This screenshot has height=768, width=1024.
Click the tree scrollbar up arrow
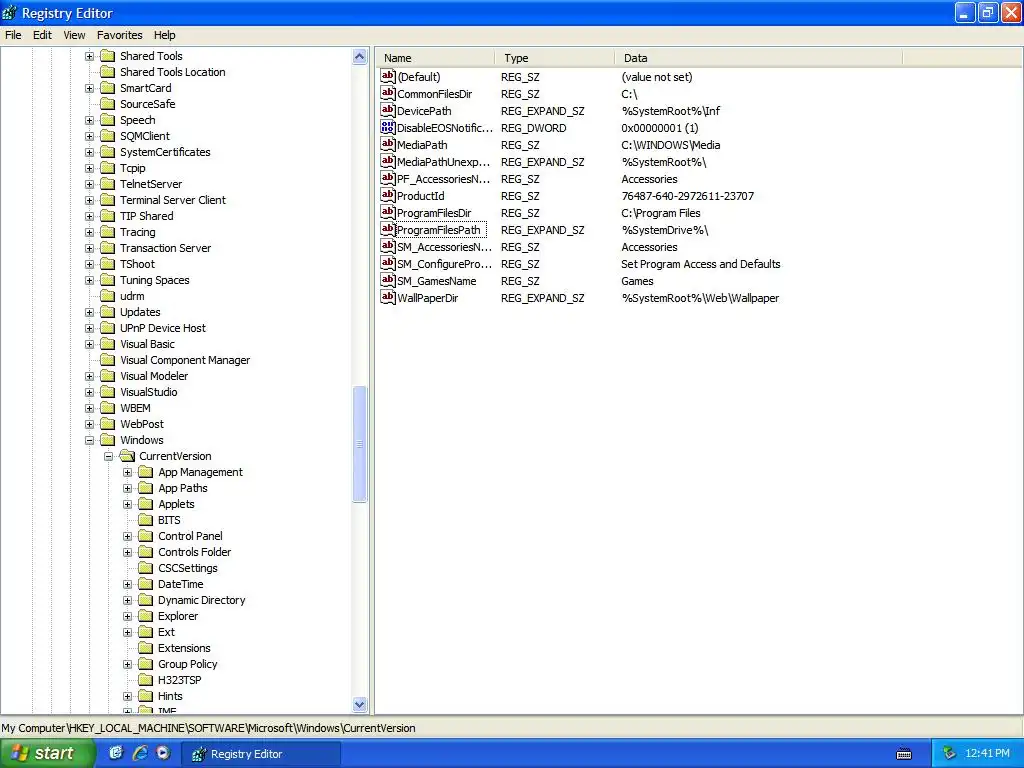[359, 57]
